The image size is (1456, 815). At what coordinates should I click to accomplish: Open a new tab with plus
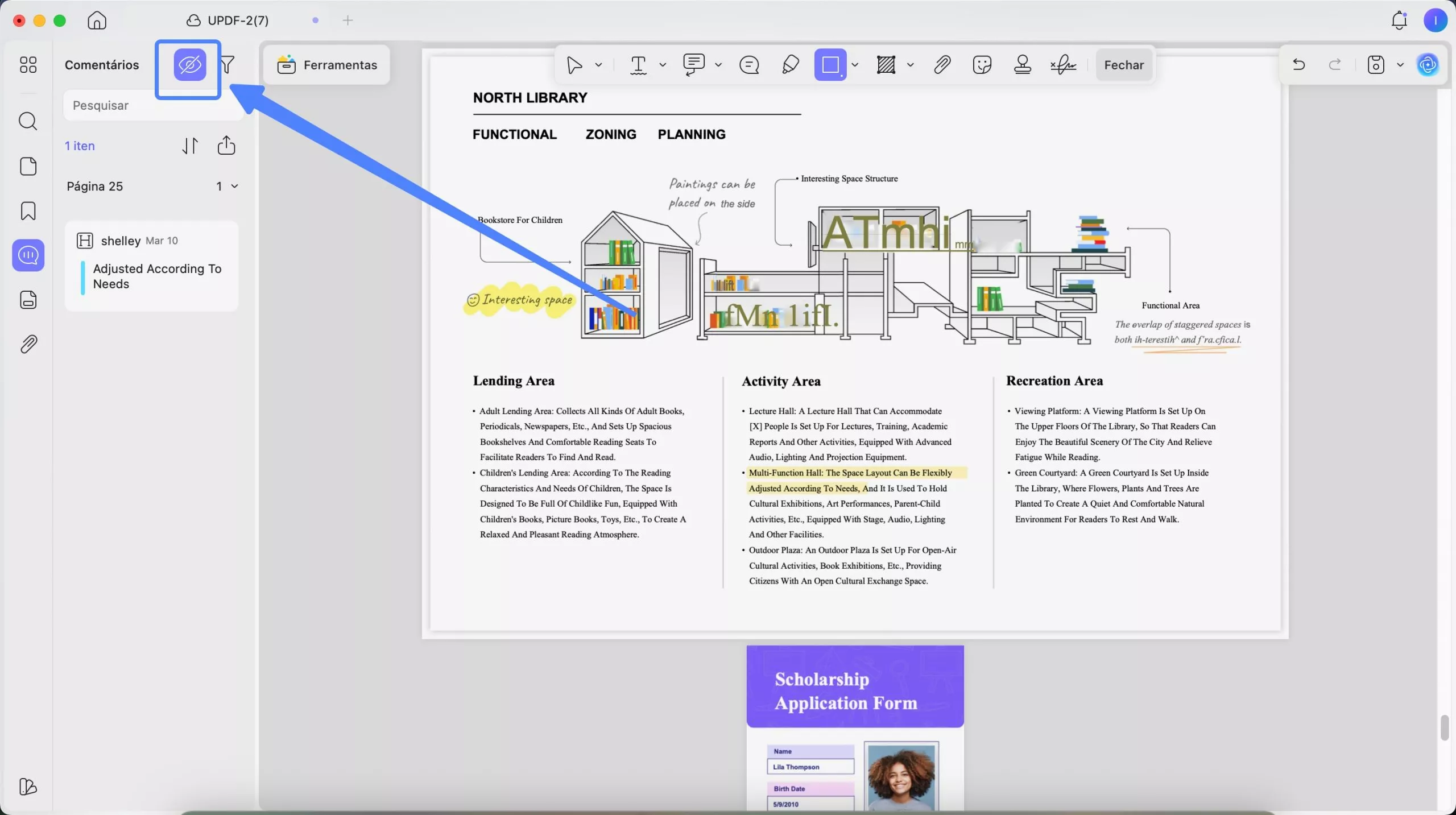pos(348,20)
